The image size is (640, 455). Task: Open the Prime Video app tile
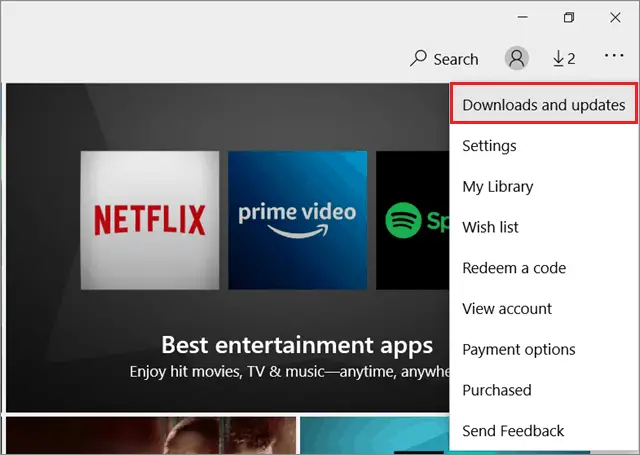(x=298, y=220)
